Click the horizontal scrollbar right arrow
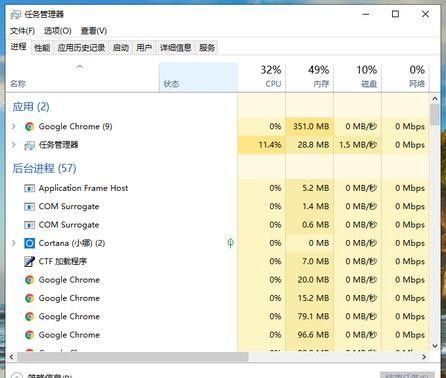Screen dimensions: 446x378 coord(424,357)
